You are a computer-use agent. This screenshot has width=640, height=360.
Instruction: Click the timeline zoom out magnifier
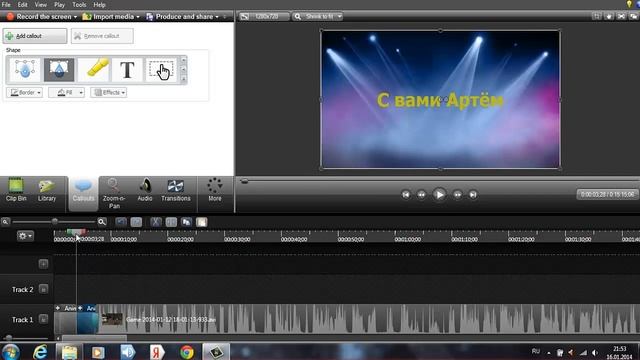click(5, 222)
